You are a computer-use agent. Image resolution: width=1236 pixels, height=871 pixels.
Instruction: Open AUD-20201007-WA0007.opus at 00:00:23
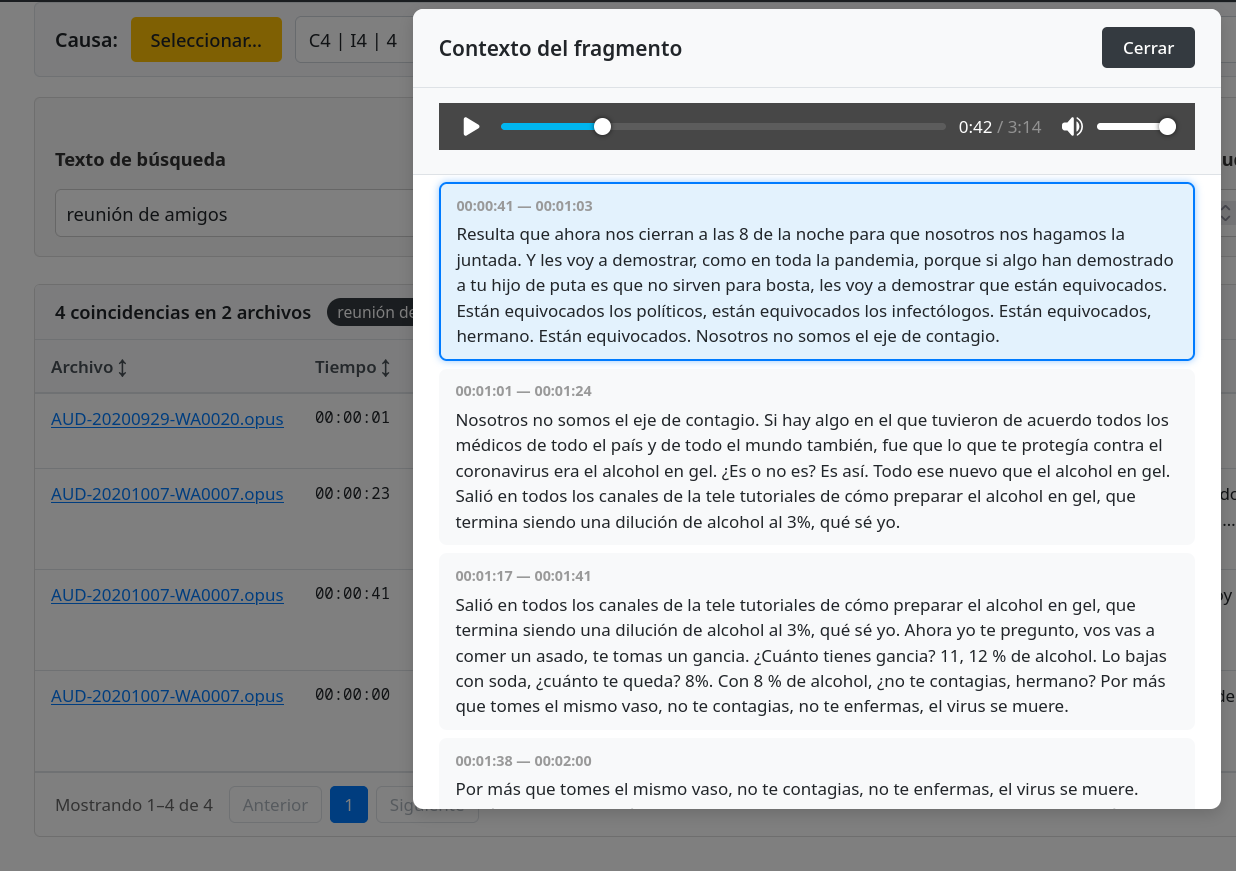[167, 494]
